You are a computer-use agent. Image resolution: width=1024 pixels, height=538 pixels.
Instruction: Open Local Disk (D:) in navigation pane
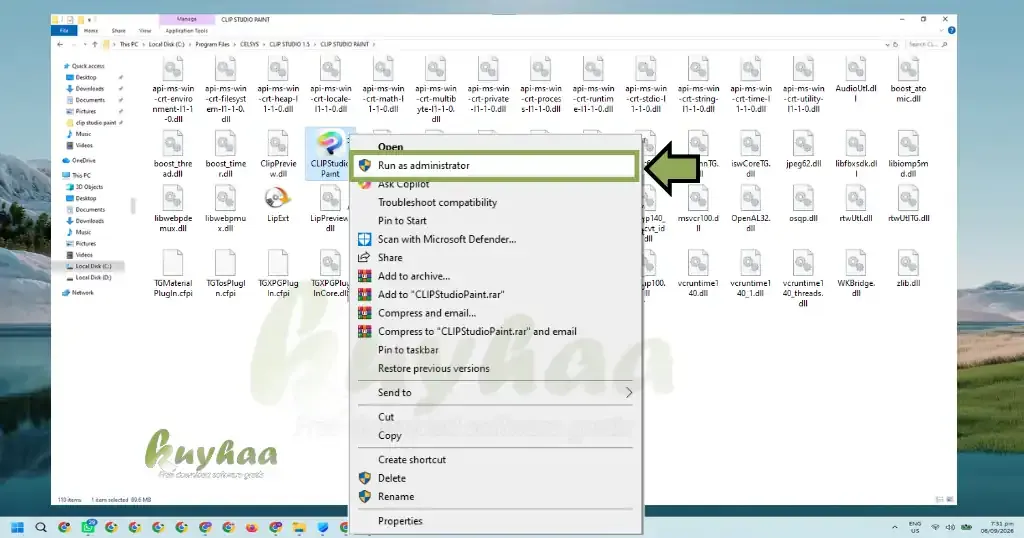93,277
